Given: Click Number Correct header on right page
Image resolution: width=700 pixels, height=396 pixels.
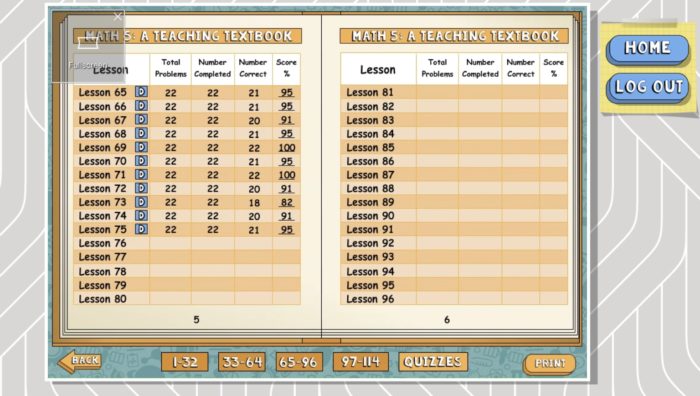Looking at the screenshot, I should coord(521,68).
